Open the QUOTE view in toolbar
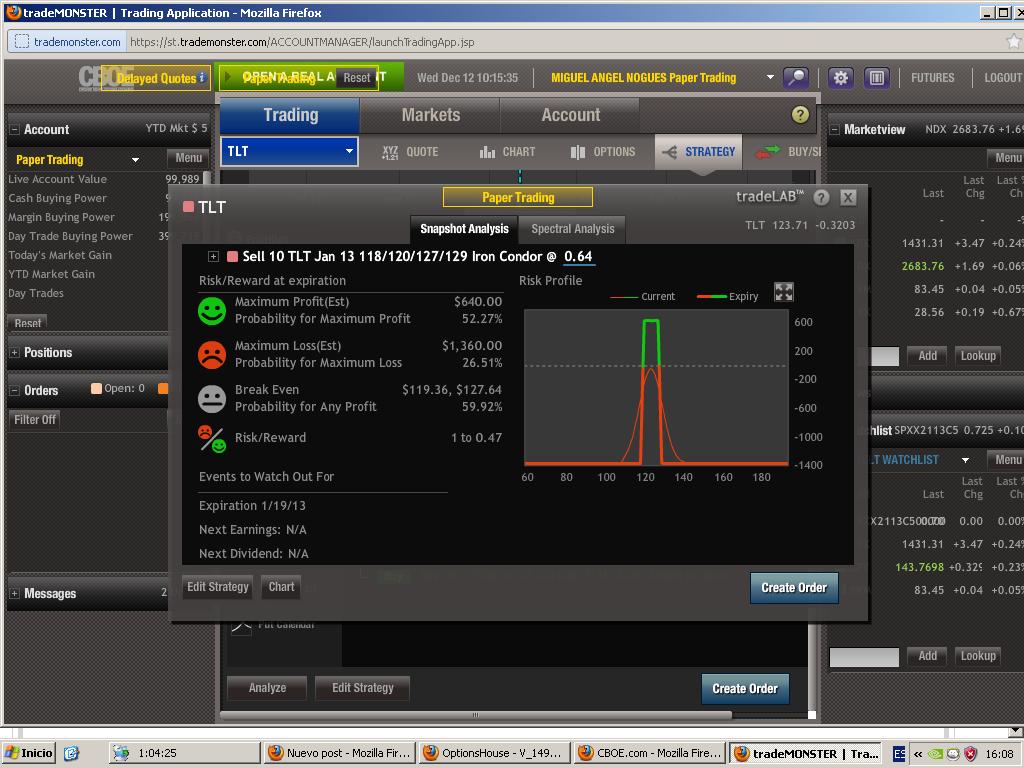The width and height of the screenshot is (1024, 768). [410, 152]
